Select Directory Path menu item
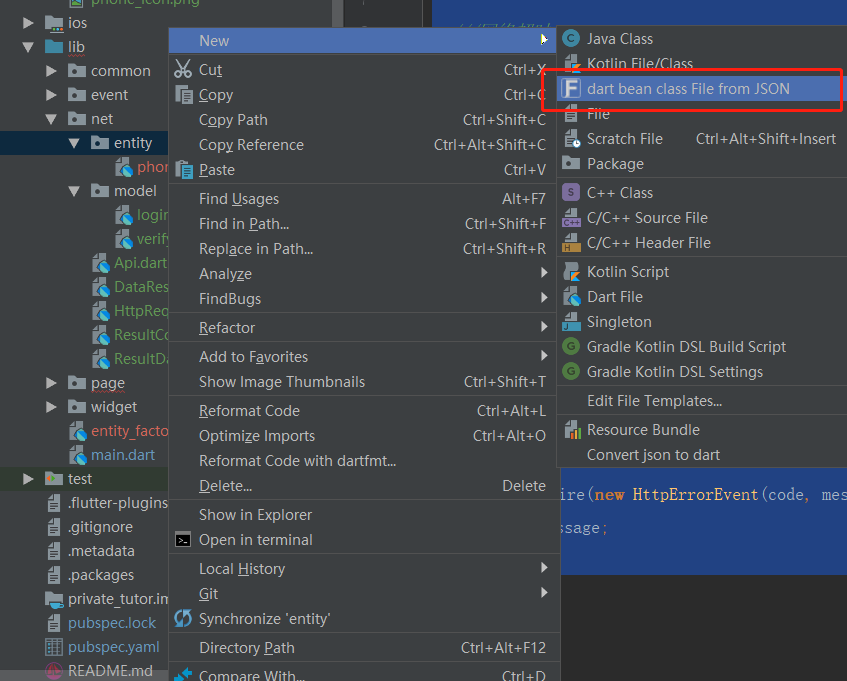This screenshot has height=681, width=847. coord(362,648)
